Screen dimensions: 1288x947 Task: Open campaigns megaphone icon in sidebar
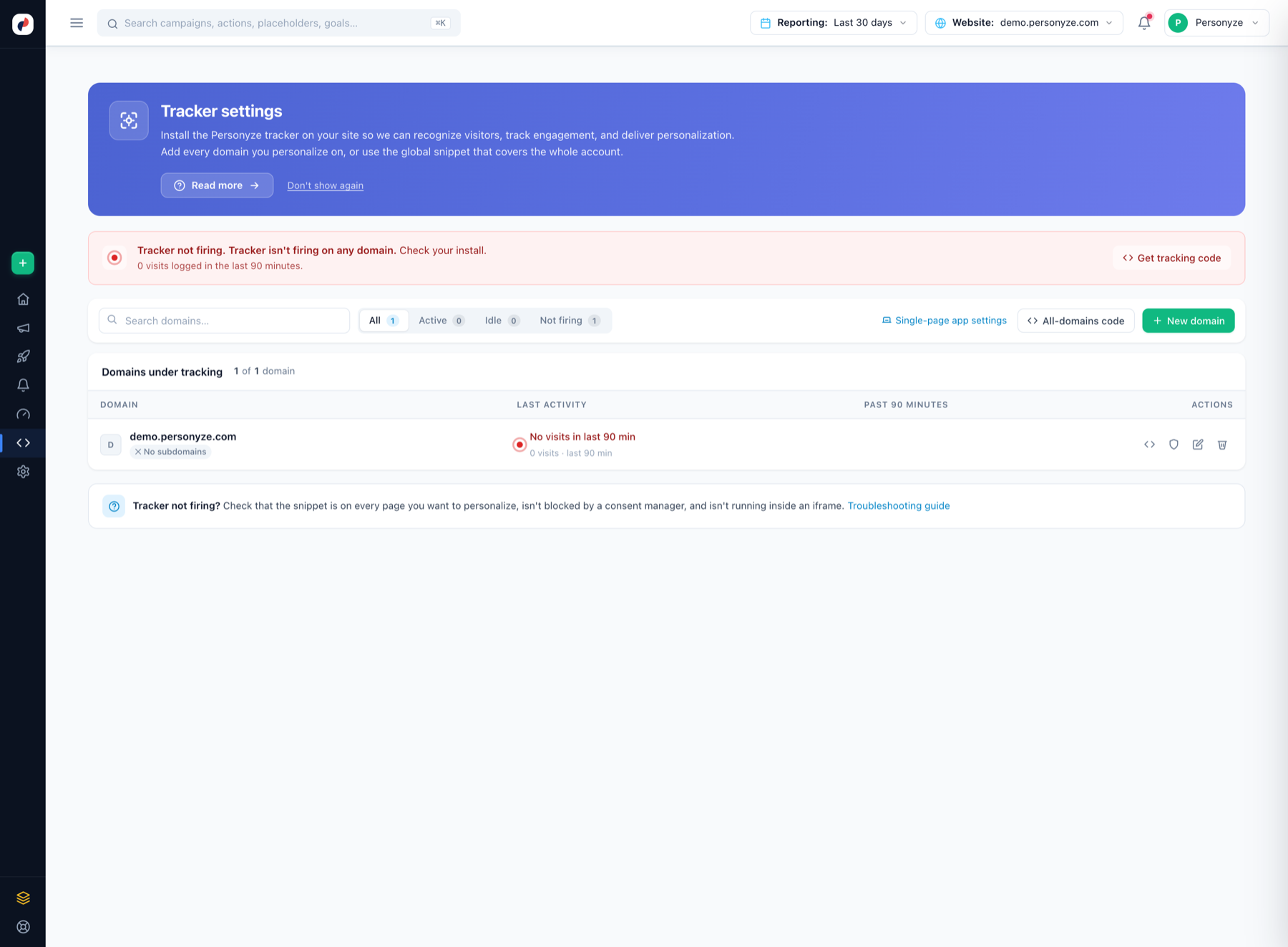(x=23, y=328)
